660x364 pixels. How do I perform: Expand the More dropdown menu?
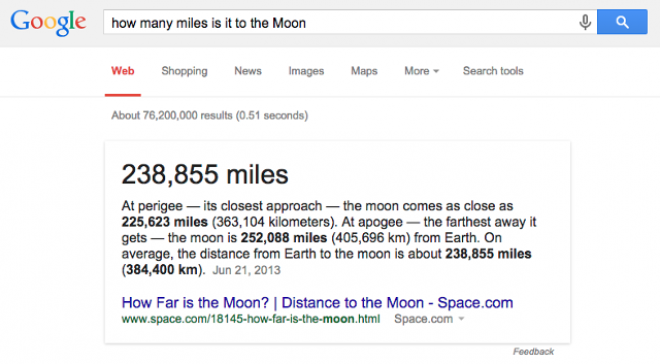pyautogui.click(x=421, y=71)
